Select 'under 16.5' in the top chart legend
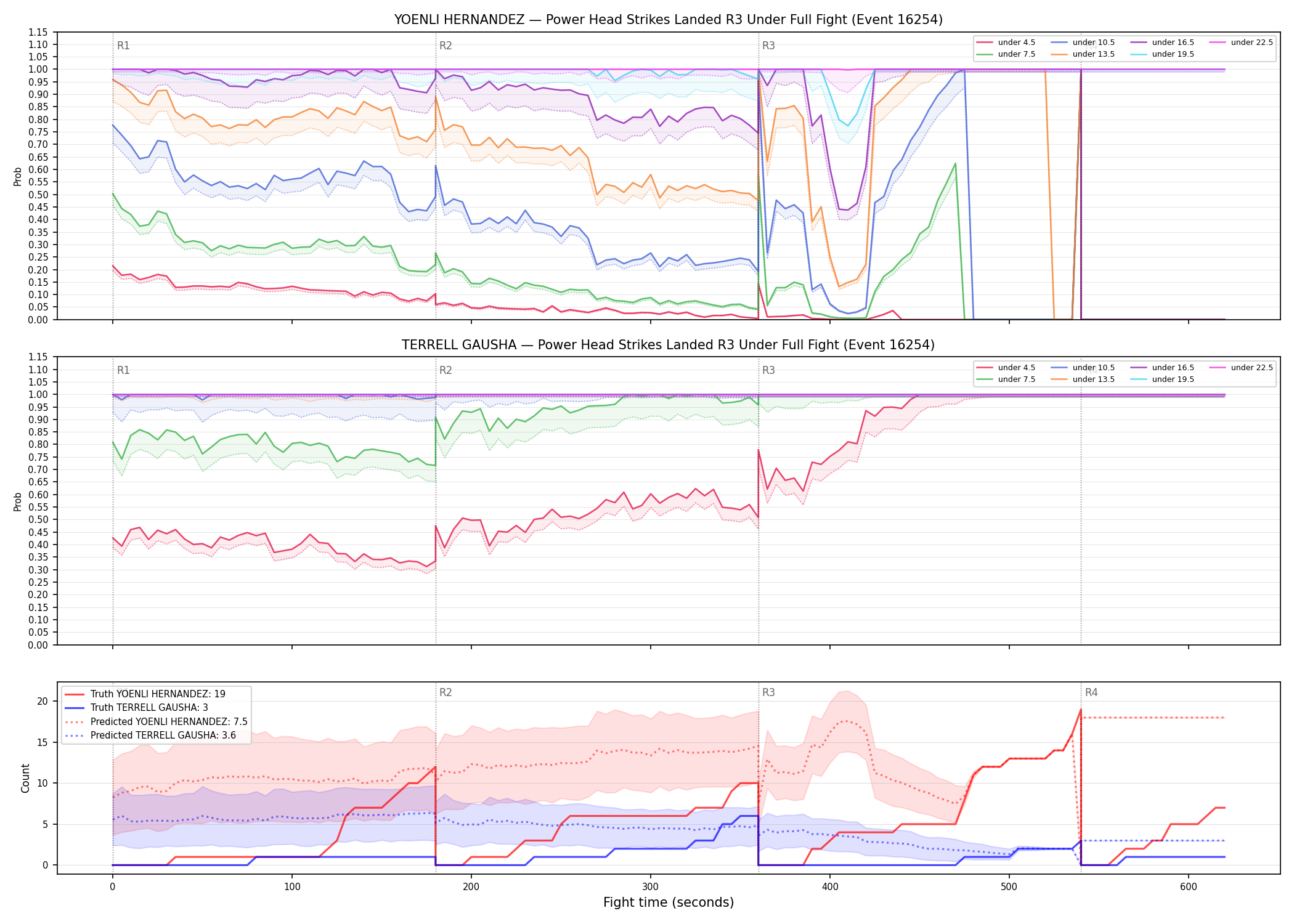 point(1162,43)
